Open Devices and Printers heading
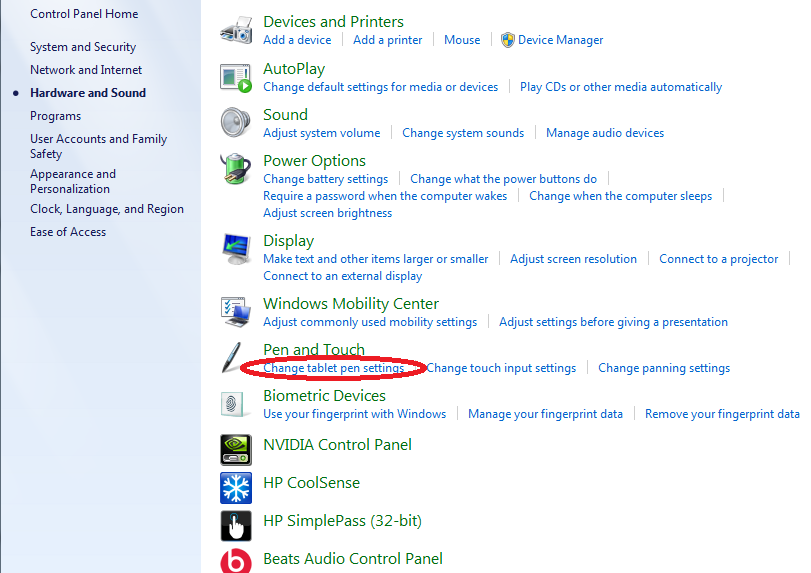 tap(333, 22)
